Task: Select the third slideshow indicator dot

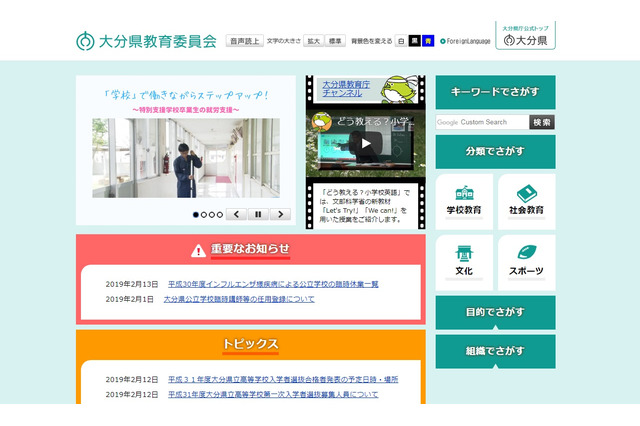Action: (x=212, y=215)
